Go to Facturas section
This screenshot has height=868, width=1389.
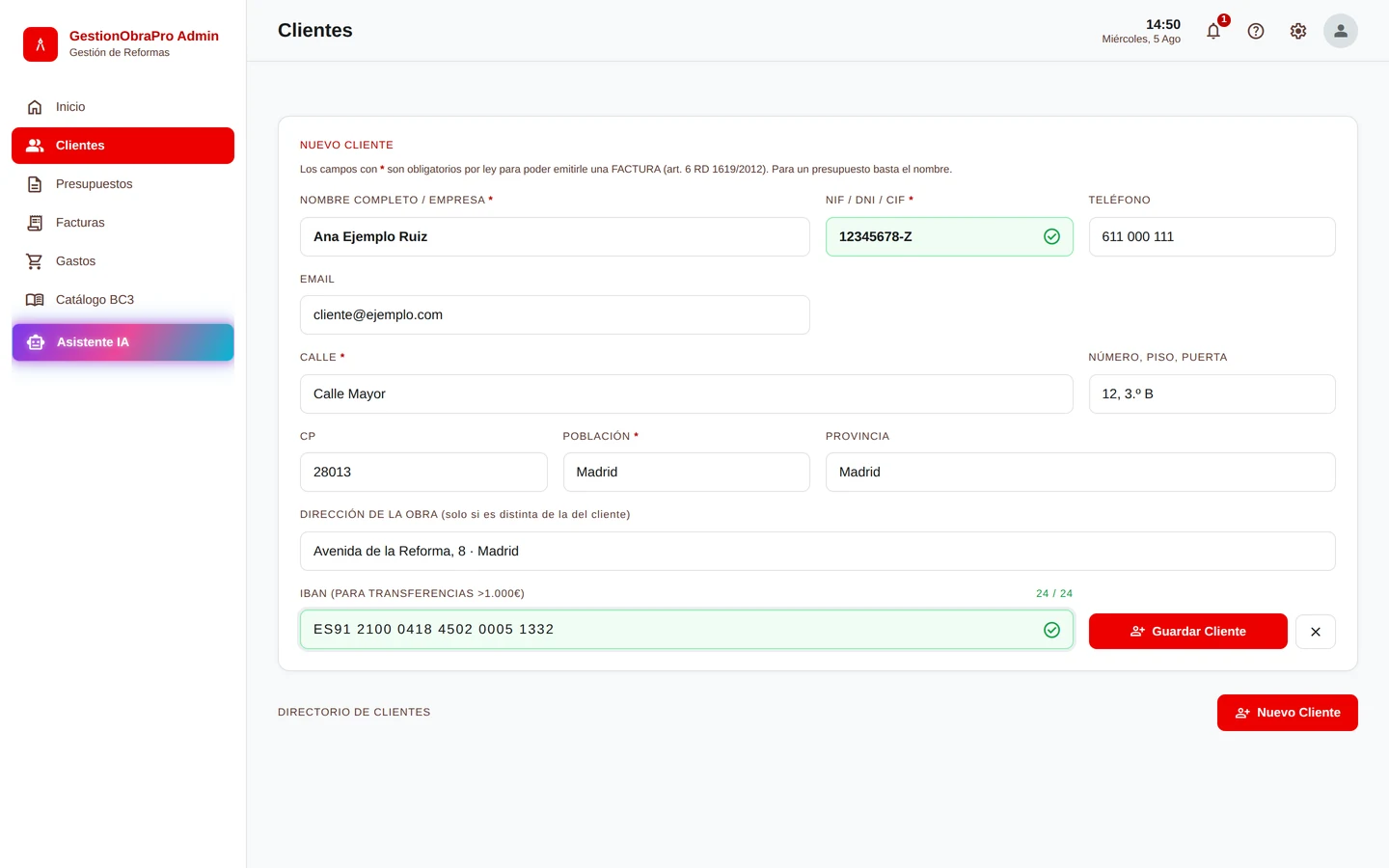click(x=123, y=223)
